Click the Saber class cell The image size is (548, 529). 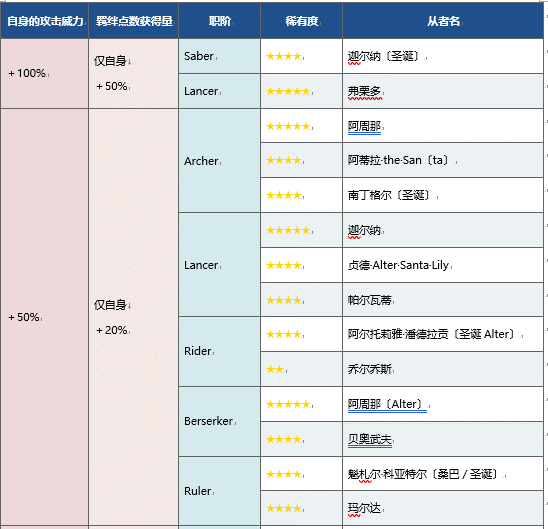click(219, 56)
